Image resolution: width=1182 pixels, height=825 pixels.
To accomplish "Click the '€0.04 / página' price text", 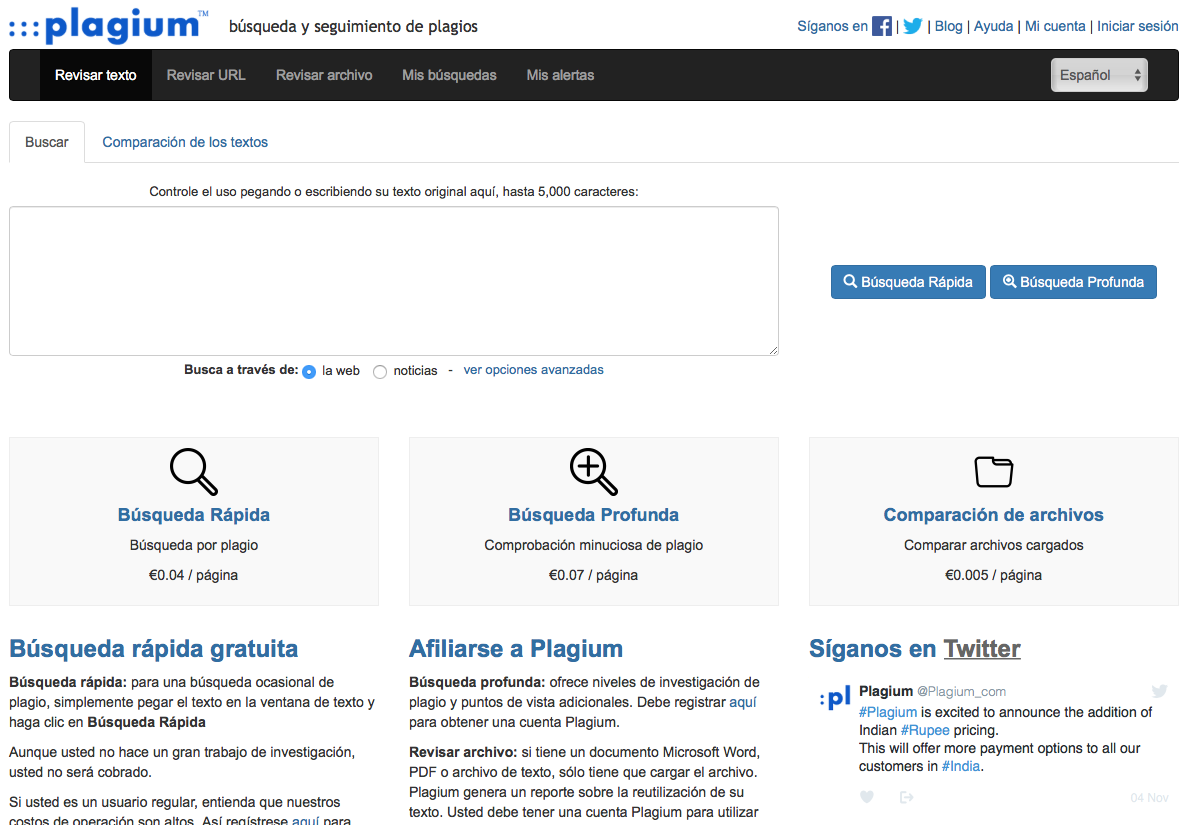I will tap(194, 575).
